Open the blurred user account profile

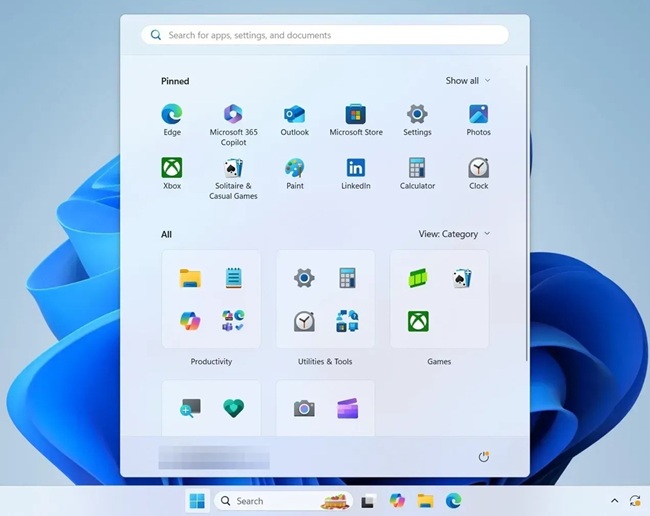214,458
